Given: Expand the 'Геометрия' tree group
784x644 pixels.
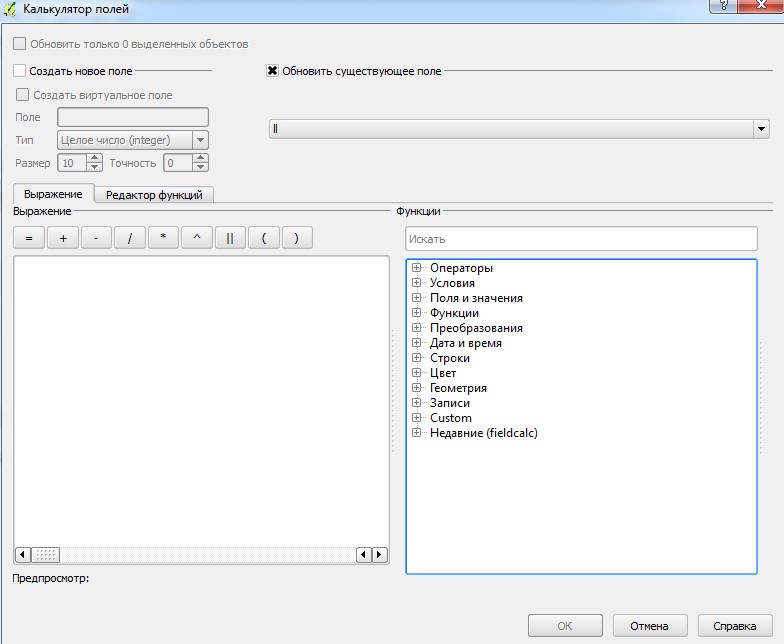Looking at the screenshot, I should click(x=416, y=388).
